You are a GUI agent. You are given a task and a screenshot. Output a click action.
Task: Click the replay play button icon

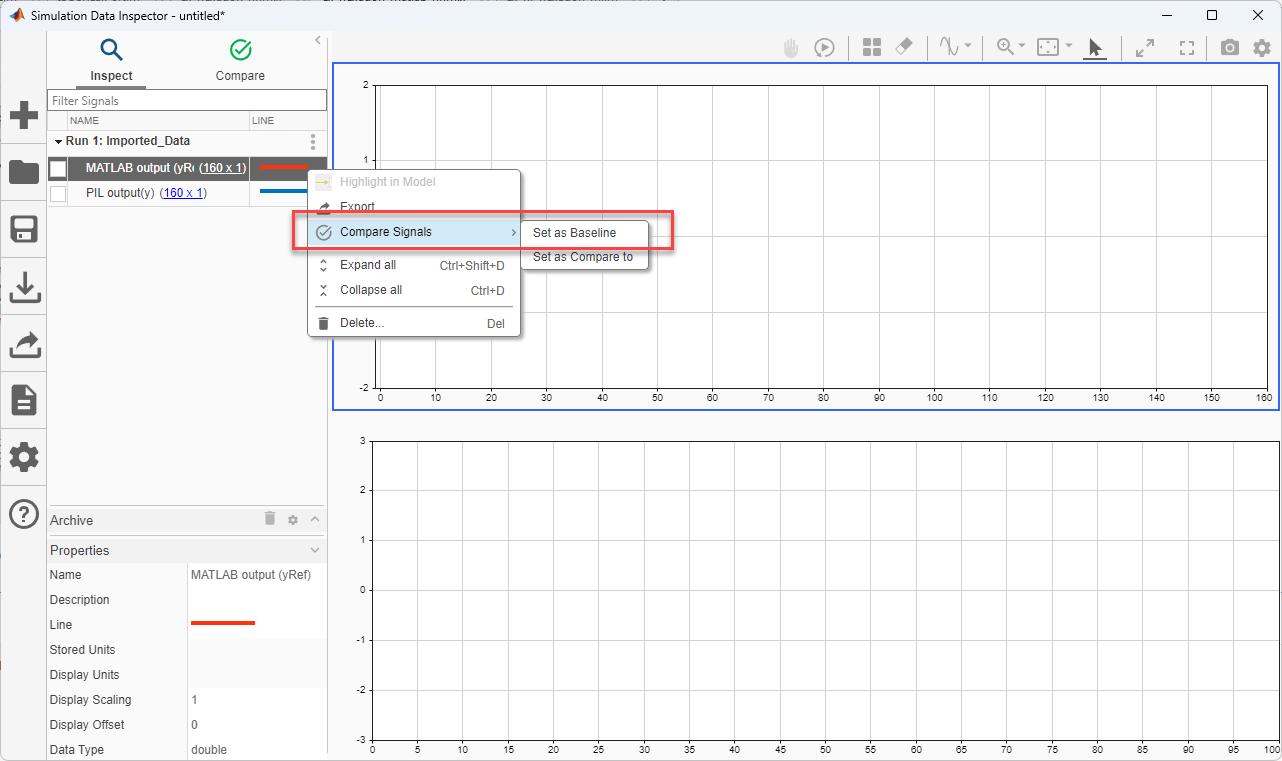tap(824, 48)
